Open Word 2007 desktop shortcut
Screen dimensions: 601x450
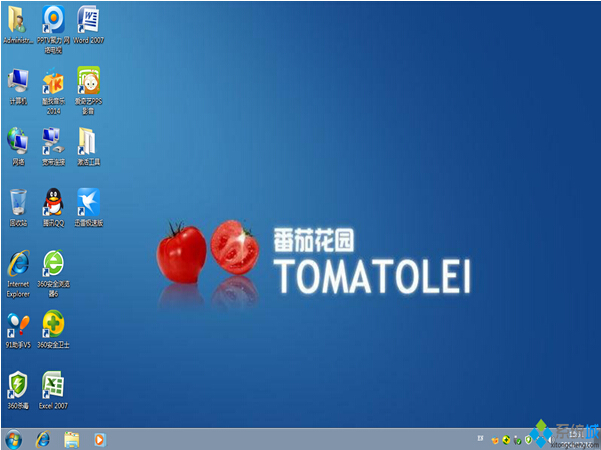(88, 20)
